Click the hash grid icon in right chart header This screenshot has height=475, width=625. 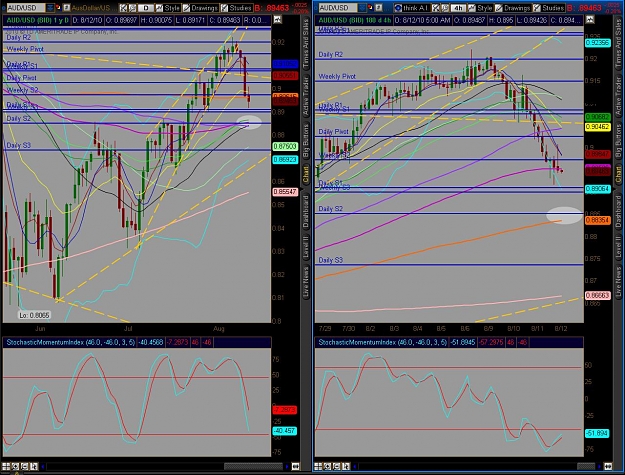coord(378,8)
